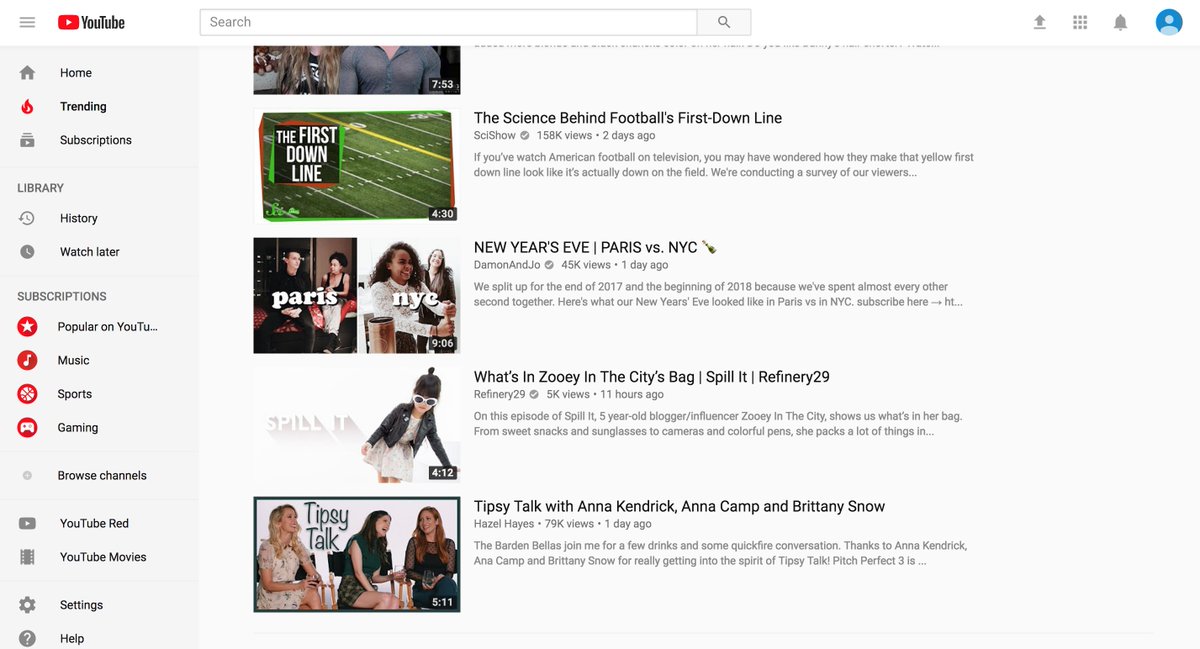
Task: Click the Tipsy Talk thumbnail
Action: [357, 554]
